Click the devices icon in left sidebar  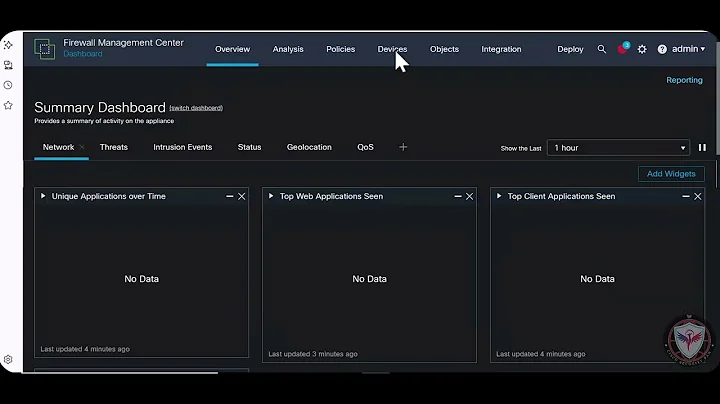coord(8,65)
